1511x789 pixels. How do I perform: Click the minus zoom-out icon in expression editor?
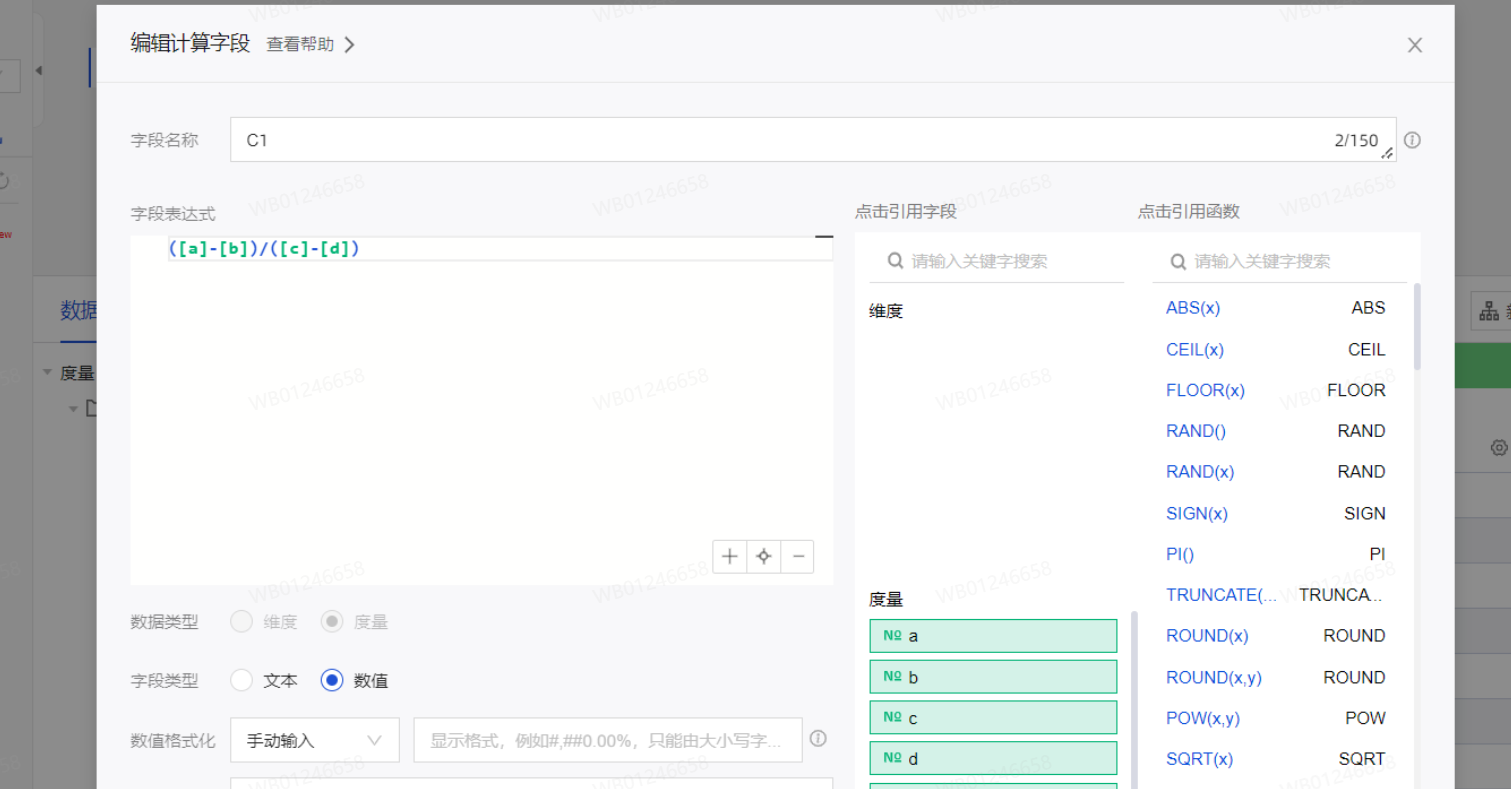797,557
